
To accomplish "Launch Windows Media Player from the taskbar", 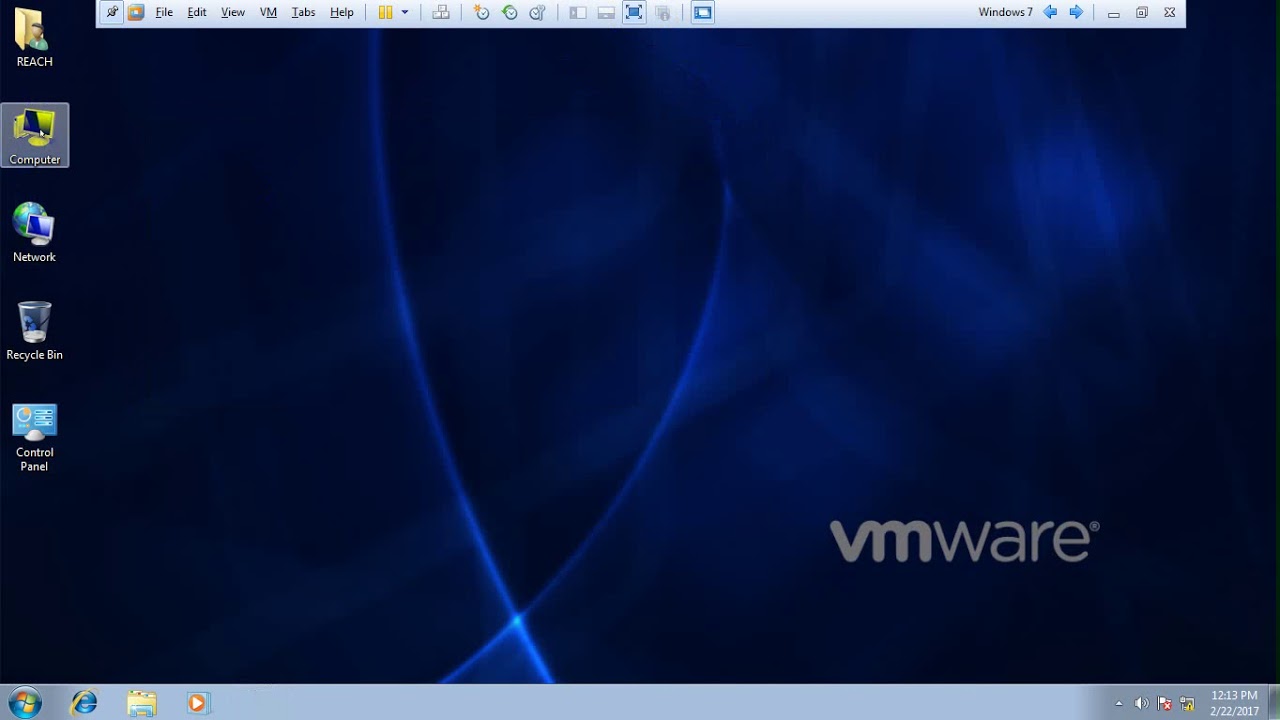I will [197, 703].
